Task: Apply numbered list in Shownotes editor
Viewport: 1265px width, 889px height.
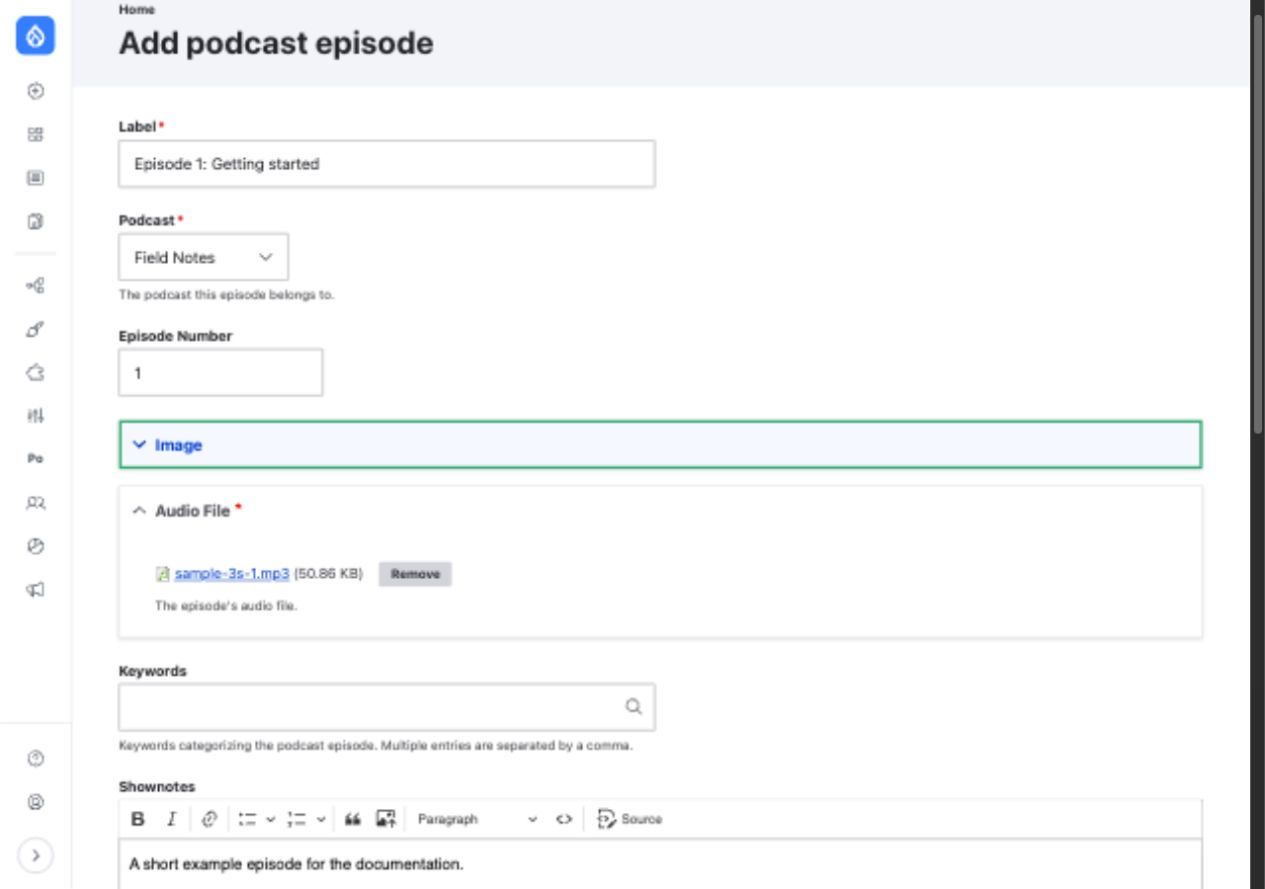Action: [x=296, y=819]
